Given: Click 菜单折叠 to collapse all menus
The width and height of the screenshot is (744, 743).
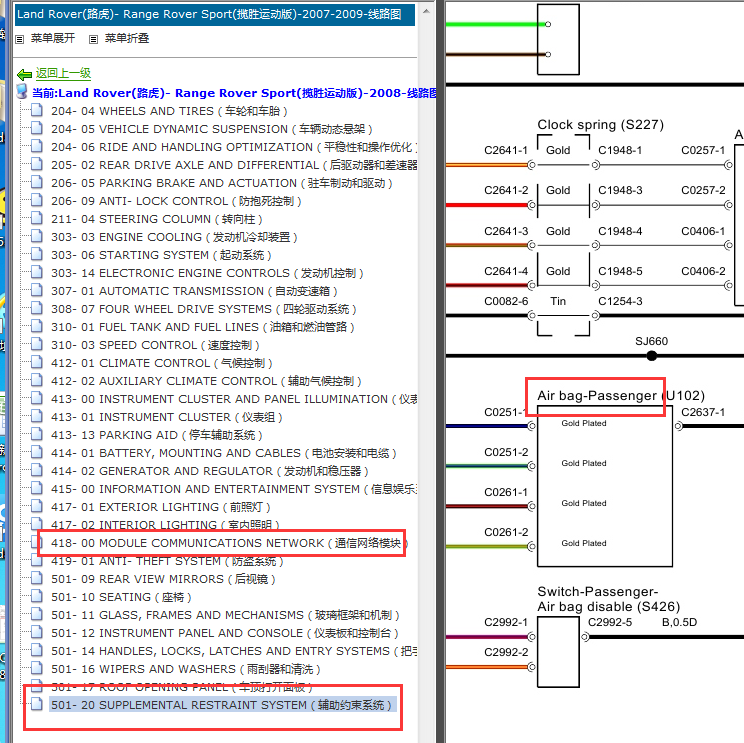Looking at the screenshot, I should (x=127, y=38).
